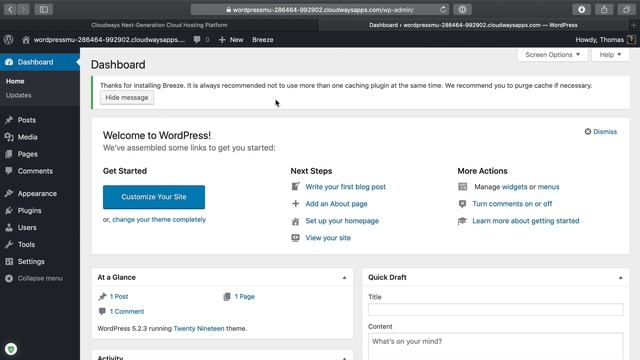Click the Howdy, Thomas account link

(x=599, y=40)
